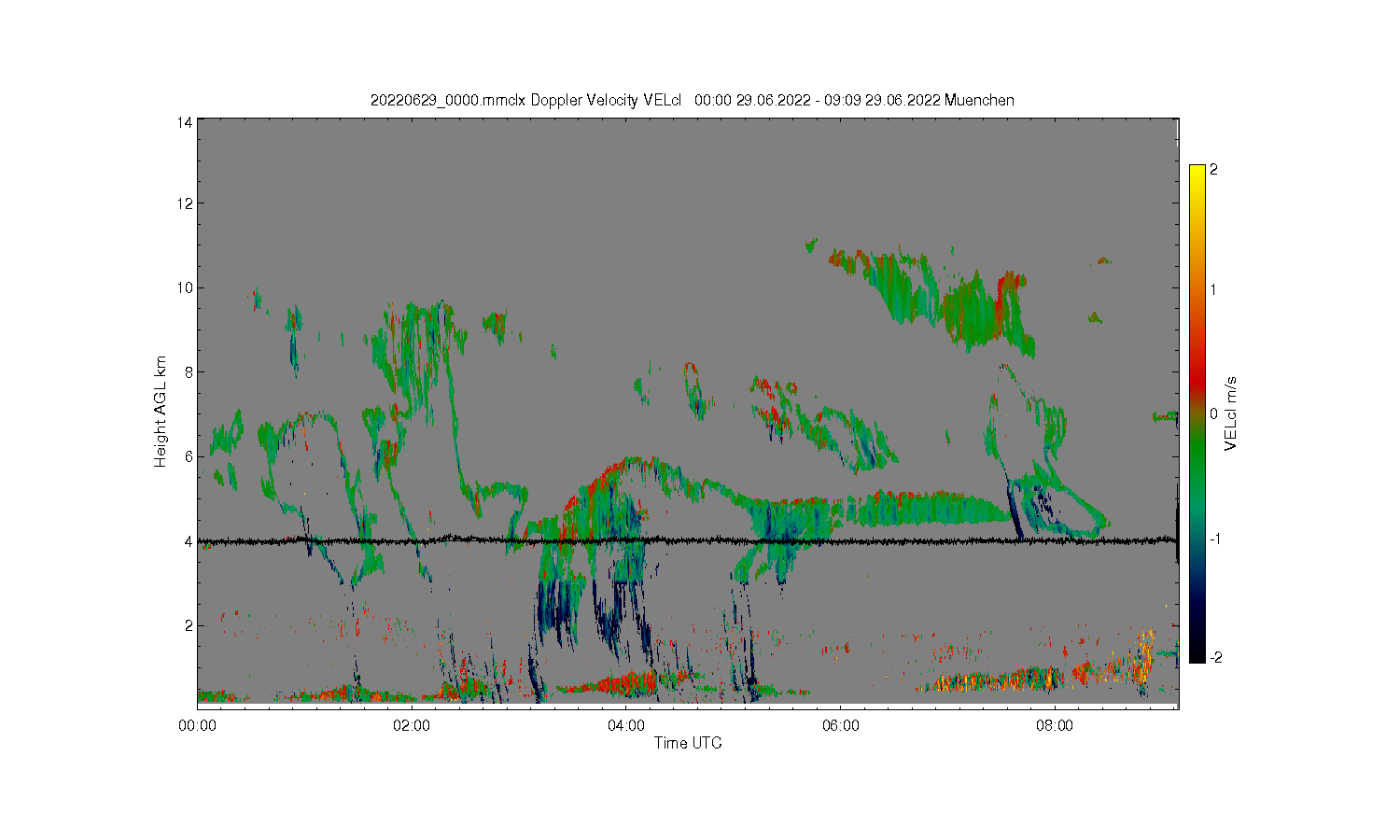The height and width of the screenshot is (840, 1400).
Task: Click the height tick label '14'
Action: point(186,121)
